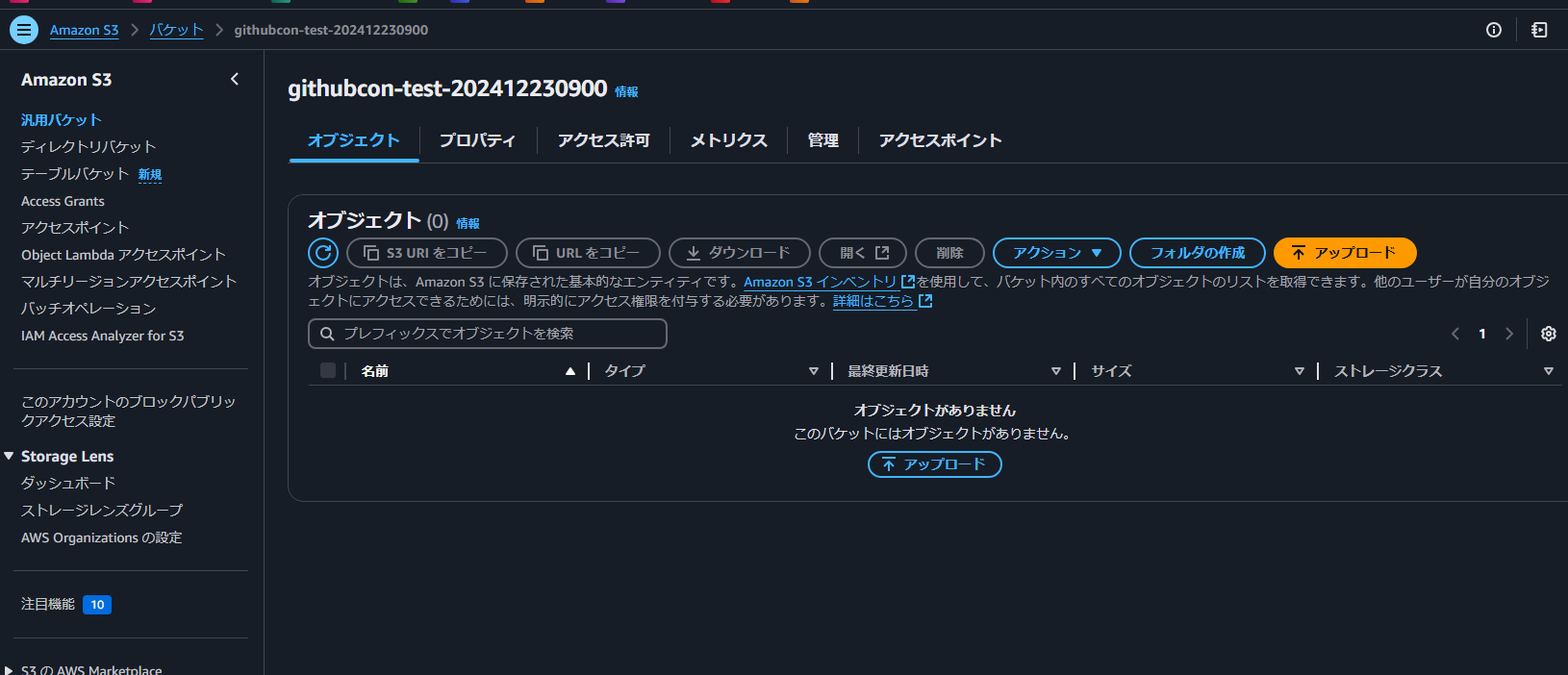Click the info circle icon top right
The width and height of the screenshot is (1568, 675).
[x=1494, y=30]
